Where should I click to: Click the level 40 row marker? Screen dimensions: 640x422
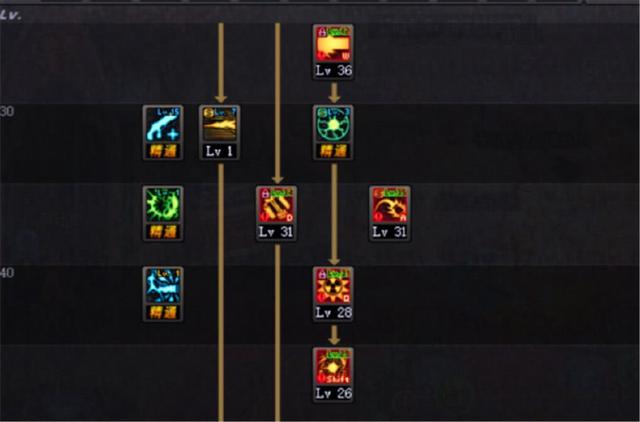[x=7, y=273]
